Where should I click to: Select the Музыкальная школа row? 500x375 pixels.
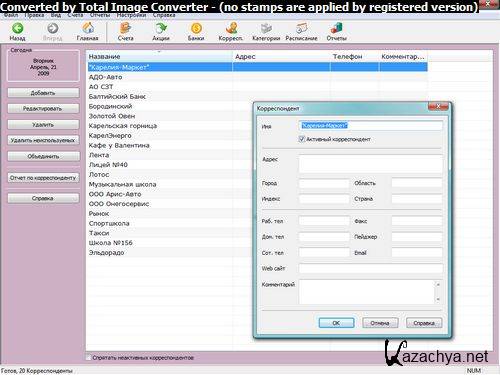pyautogui.click(x=170, y=184)
